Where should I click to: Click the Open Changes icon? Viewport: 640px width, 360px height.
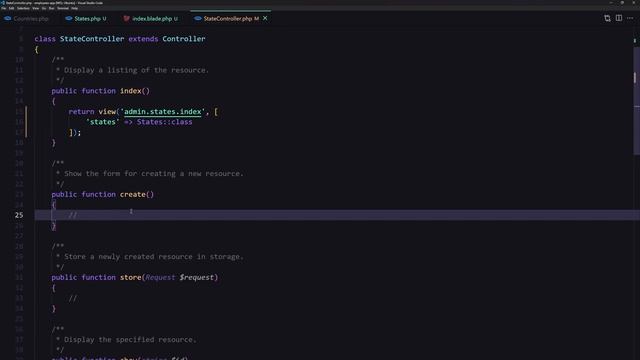coord(607,18)
